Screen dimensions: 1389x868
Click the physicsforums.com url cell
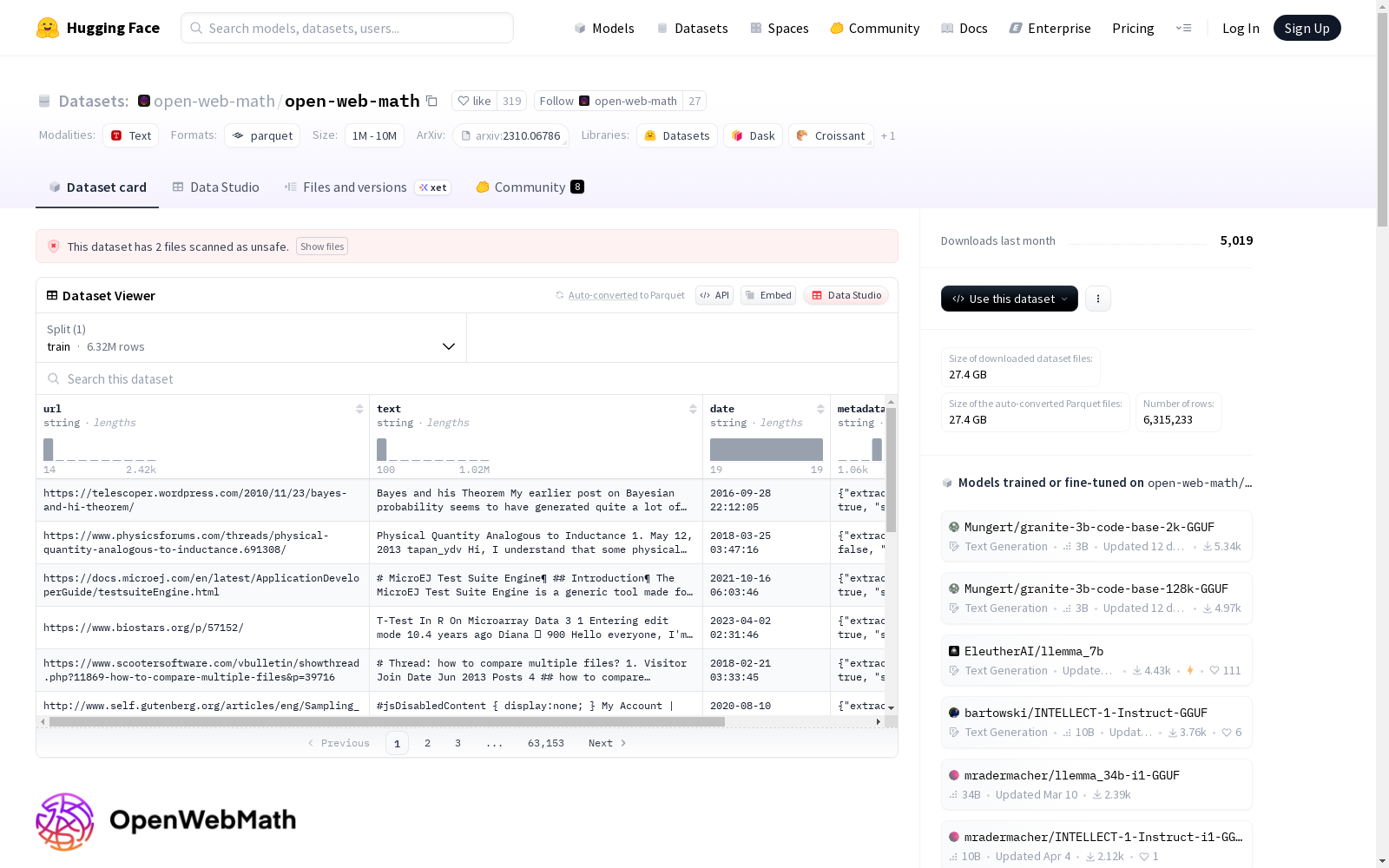202,542
